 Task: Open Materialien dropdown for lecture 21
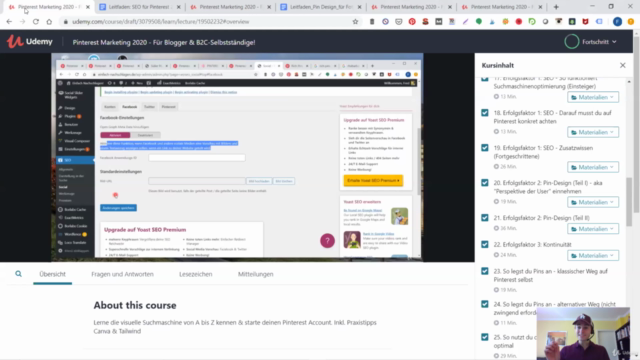593,229
